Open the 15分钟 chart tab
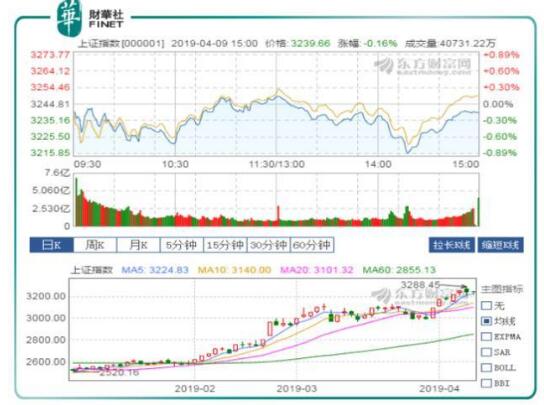The height and width of the screenshot is (405, 544). (225, 245)
